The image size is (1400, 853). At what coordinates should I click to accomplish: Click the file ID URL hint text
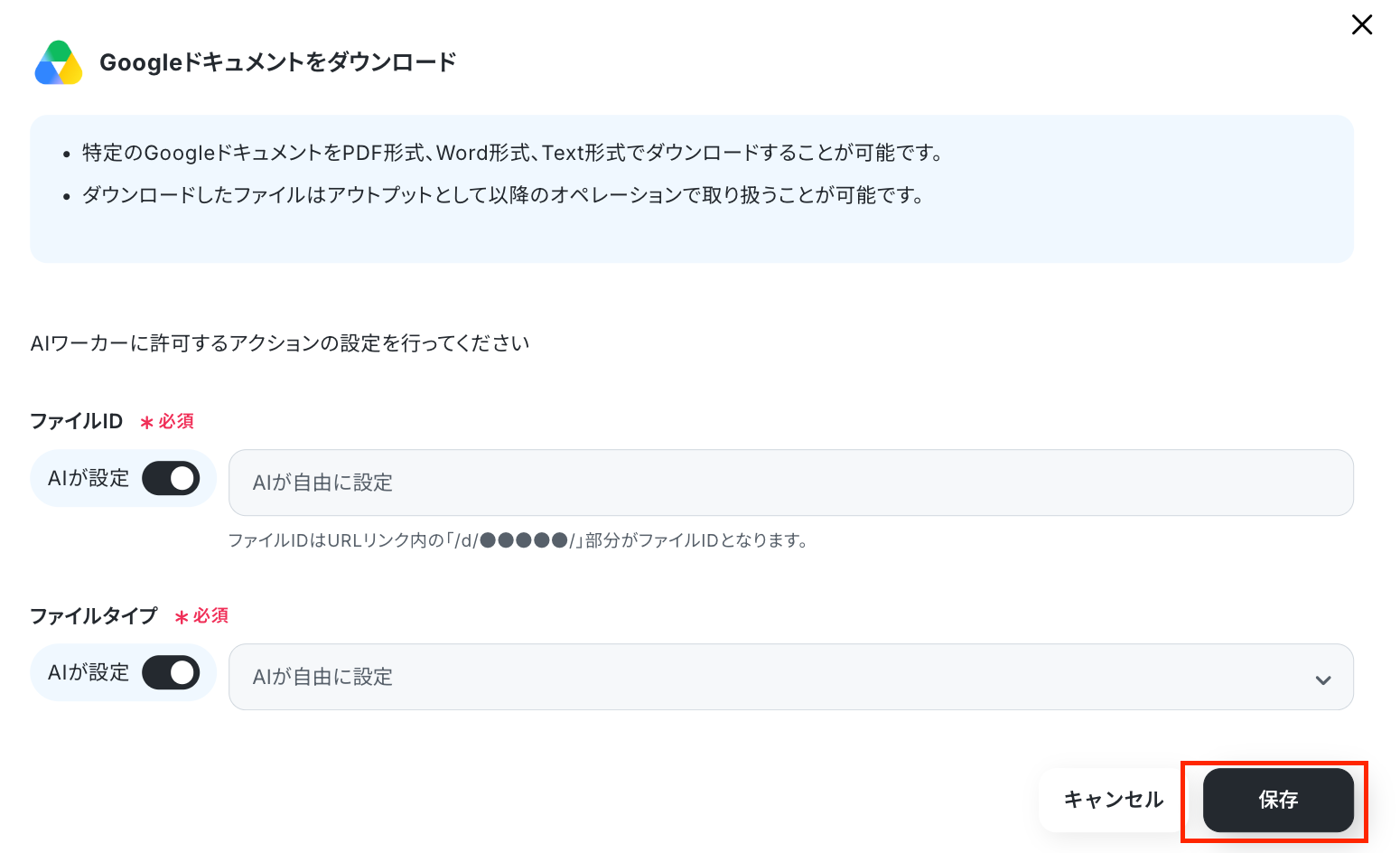(x=520, y=540)
